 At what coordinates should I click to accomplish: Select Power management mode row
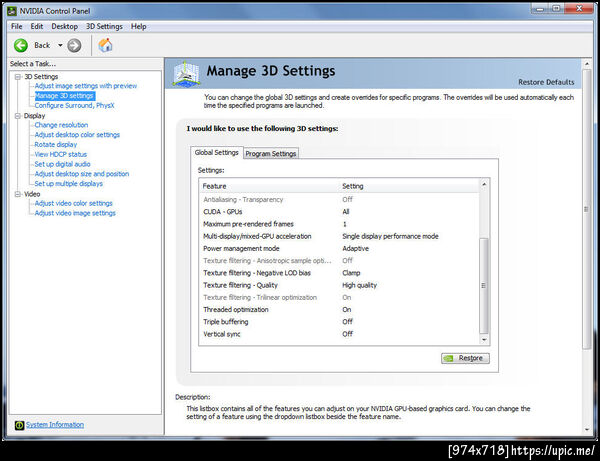point(339,248)
